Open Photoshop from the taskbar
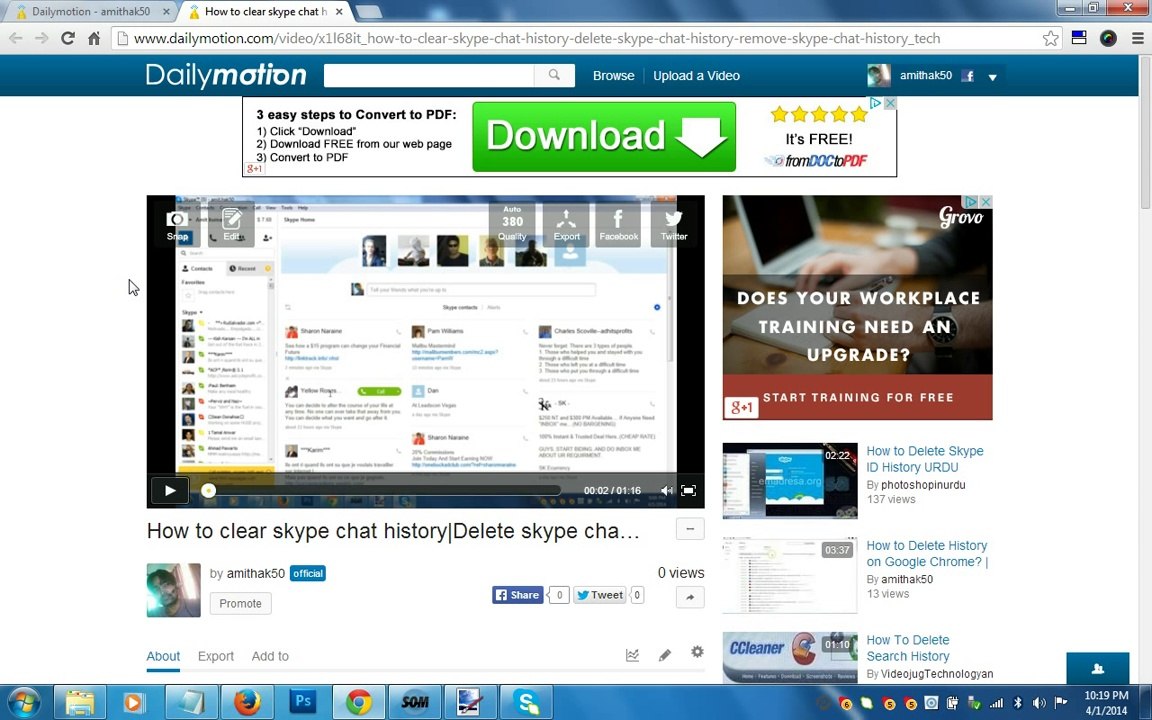 303,702
